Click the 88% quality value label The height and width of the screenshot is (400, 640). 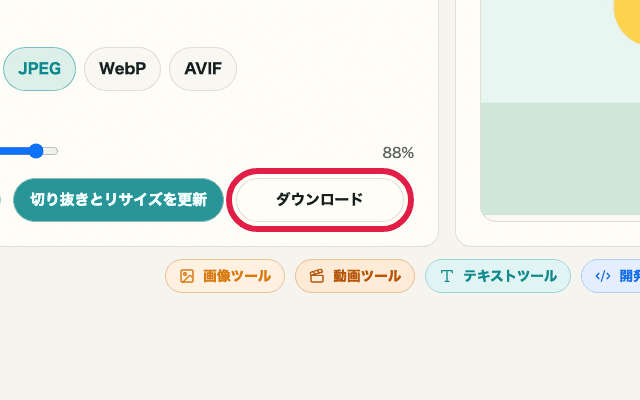tap(398, 153)
